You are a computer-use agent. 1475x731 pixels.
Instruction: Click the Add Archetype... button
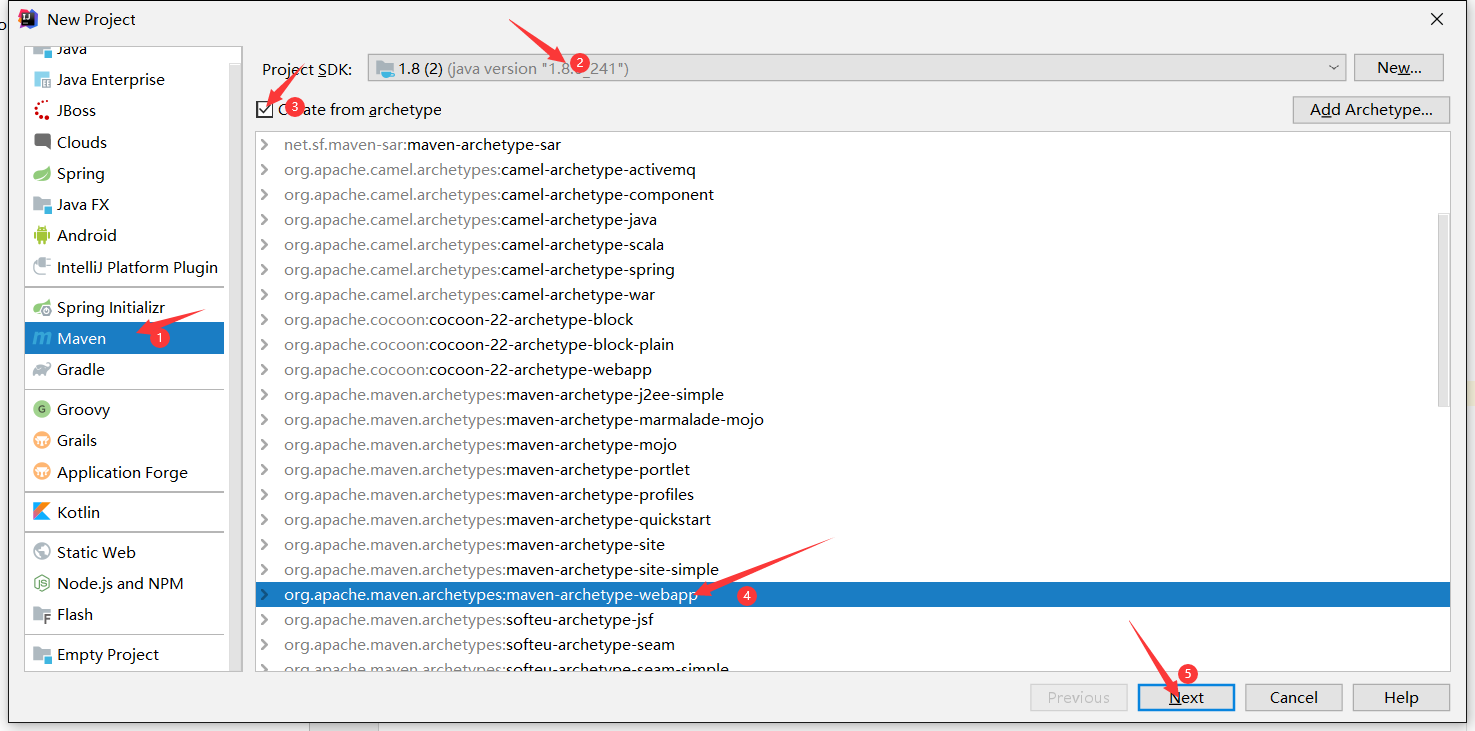pyautogui.click(x=1371, y=110)
